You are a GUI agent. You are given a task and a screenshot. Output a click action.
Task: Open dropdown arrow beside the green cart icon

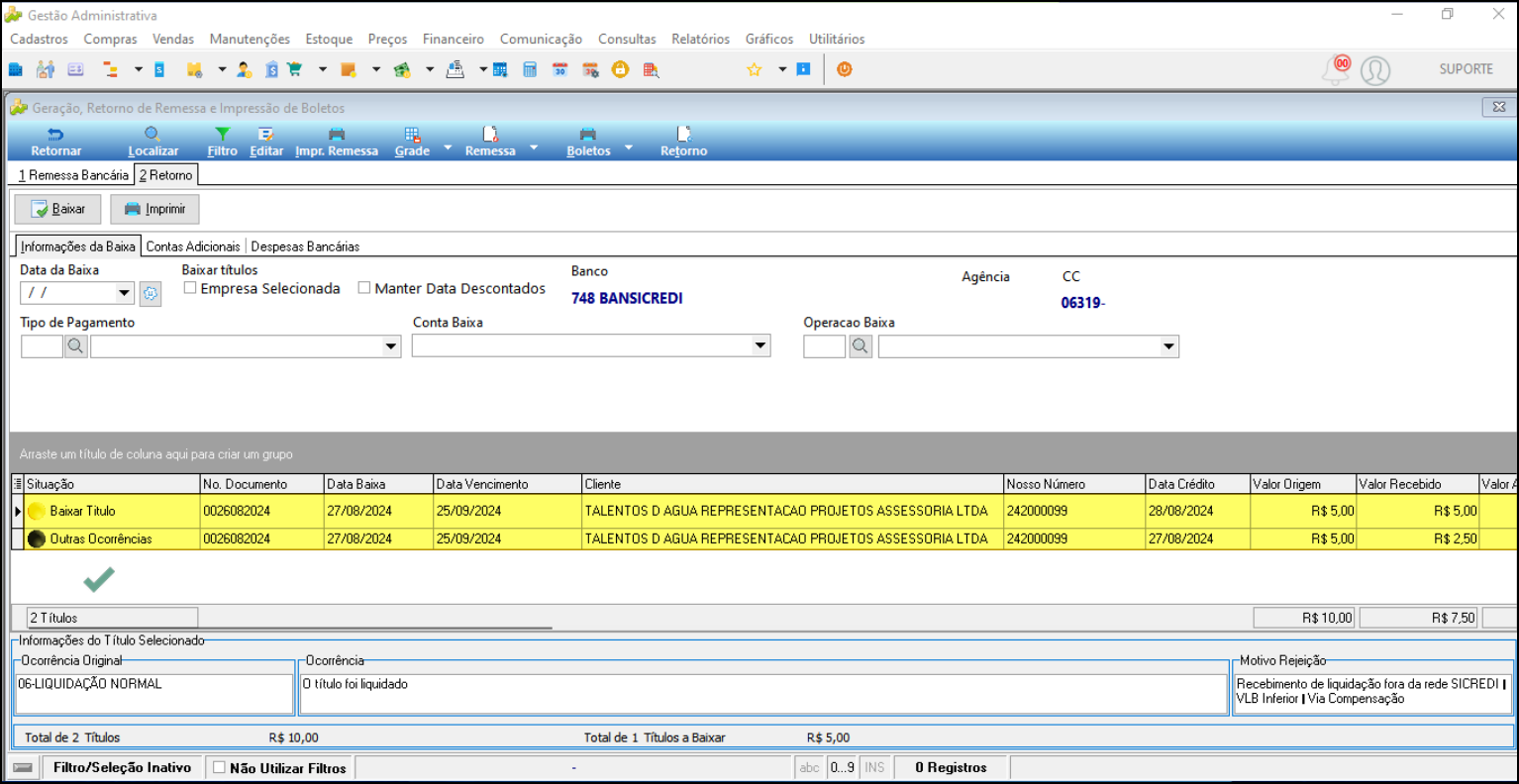coord(323,69)
